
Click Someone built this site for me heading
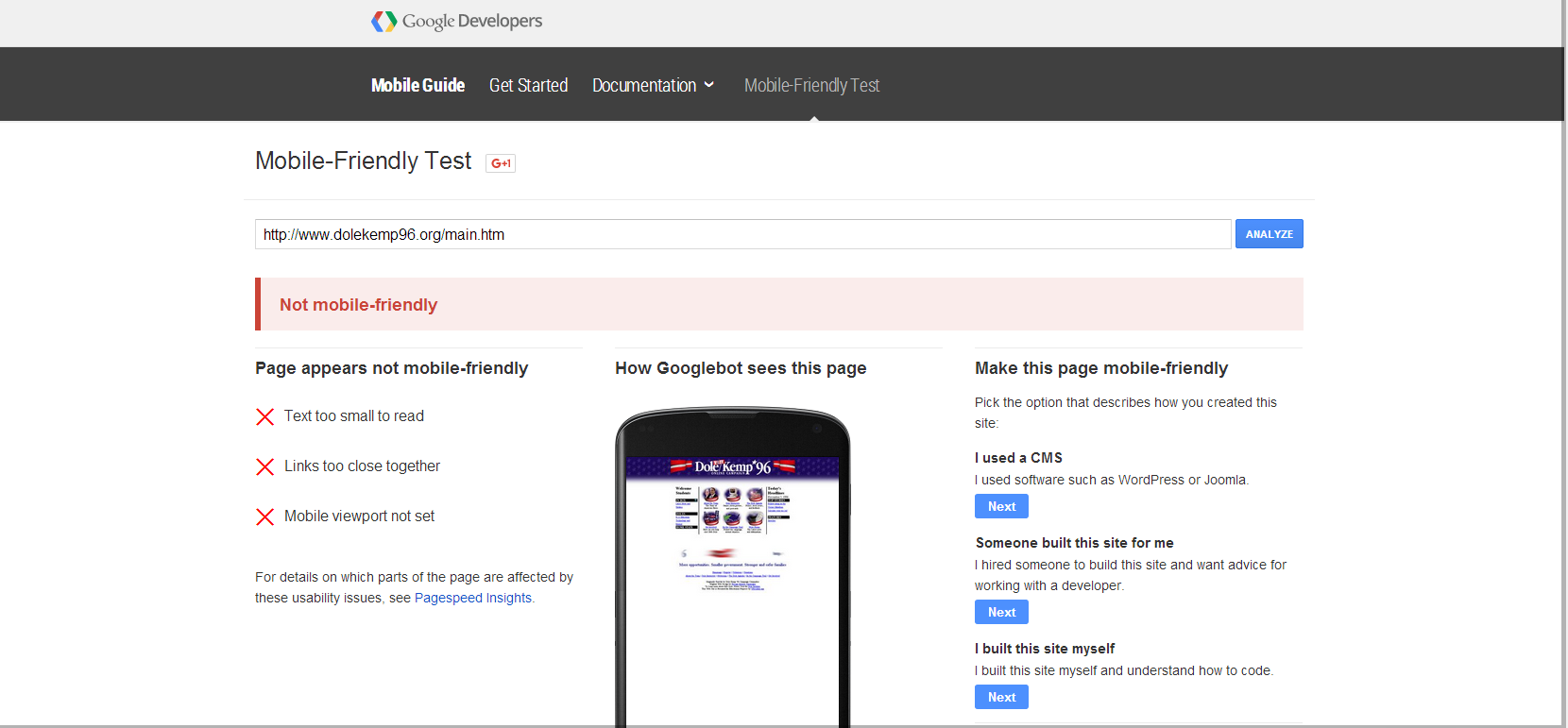1074,543
